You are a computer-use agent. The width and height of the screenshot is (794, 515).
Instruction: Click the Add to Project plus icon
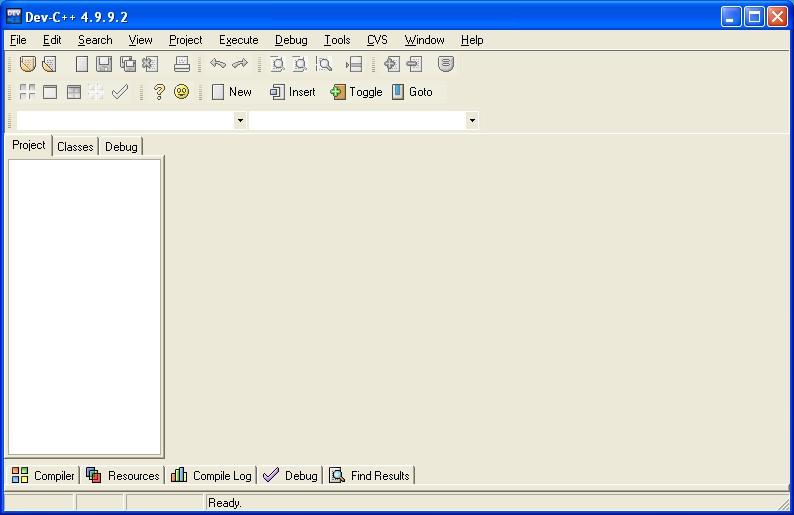391,64
